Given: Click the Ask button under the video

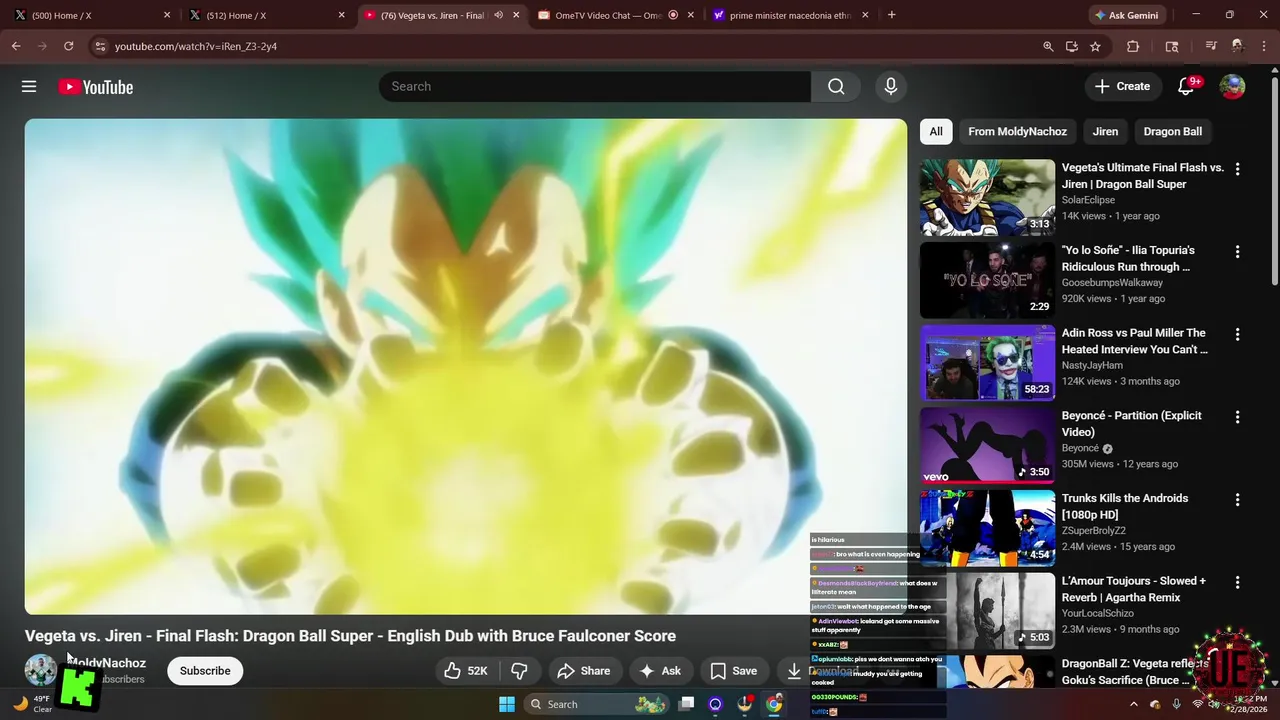Looking at the screenshot, I should click(x=660, y=671).
